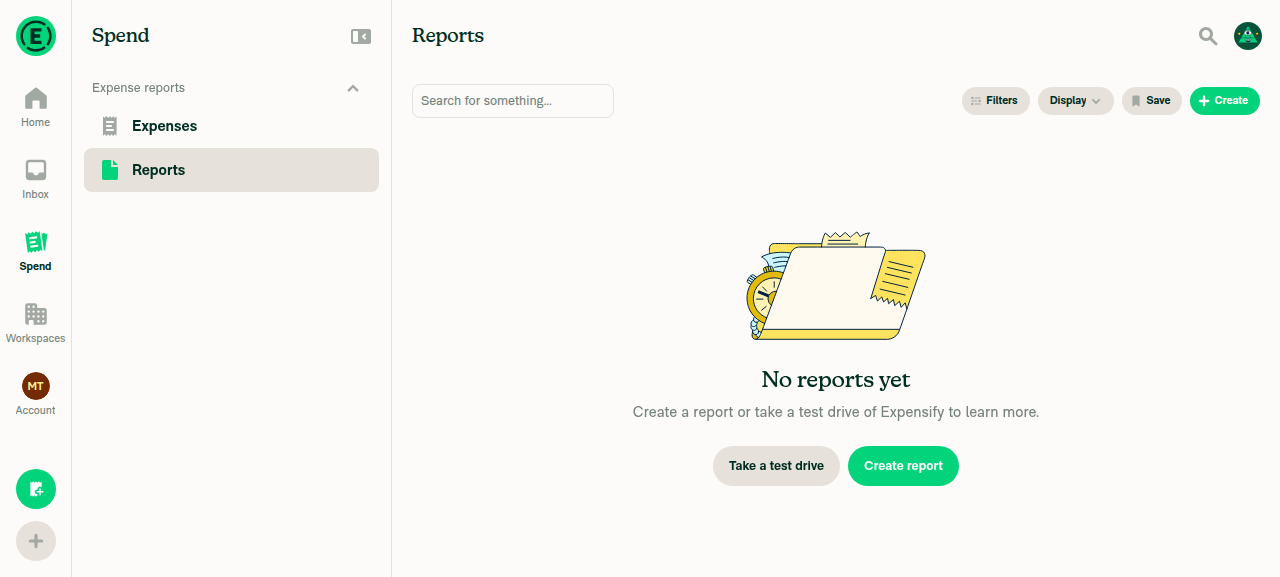
Task: Expand the Display dropdown
Action: (x=1076, y=101)
